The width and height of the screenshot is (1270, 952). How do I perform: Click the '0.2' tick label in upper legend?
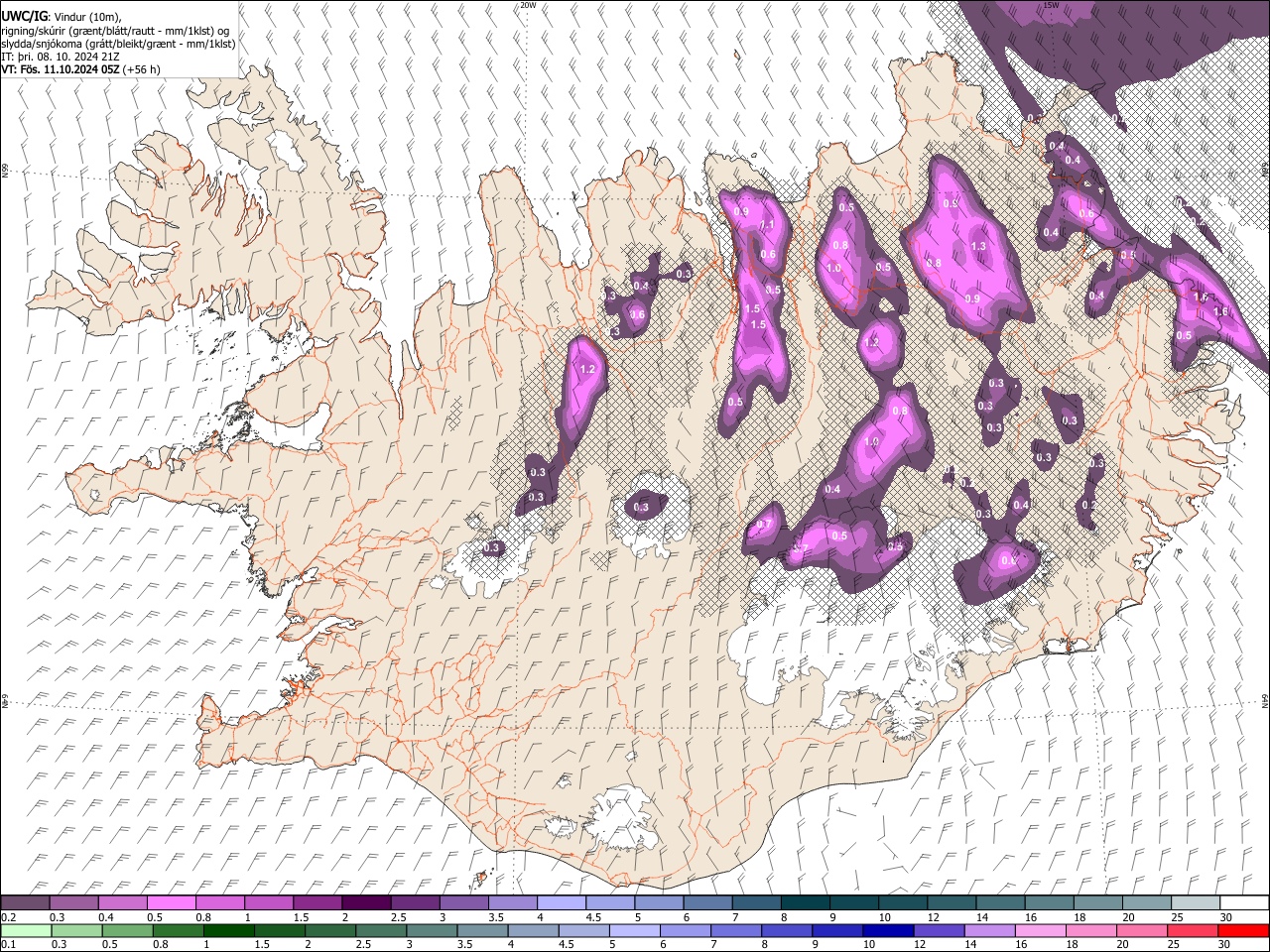(x=6, y=917)
